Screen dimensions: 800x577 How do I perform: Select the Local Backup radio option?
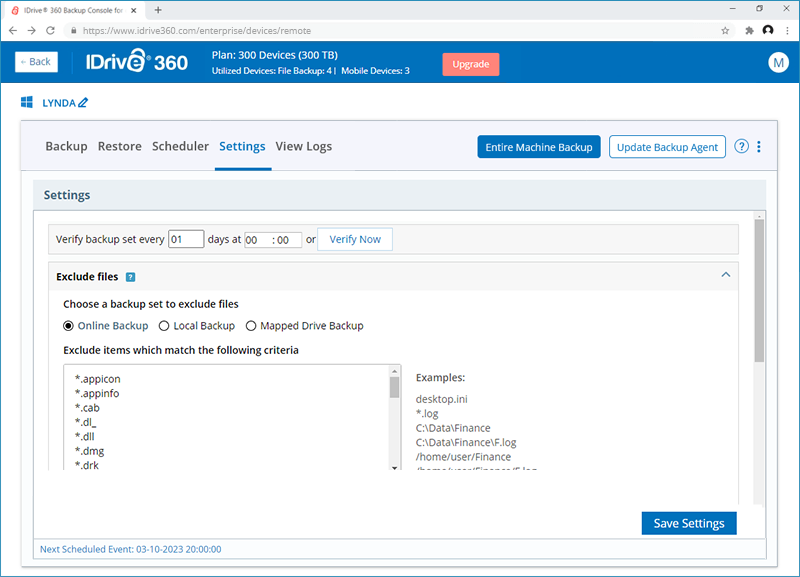[x=164, y=326]
